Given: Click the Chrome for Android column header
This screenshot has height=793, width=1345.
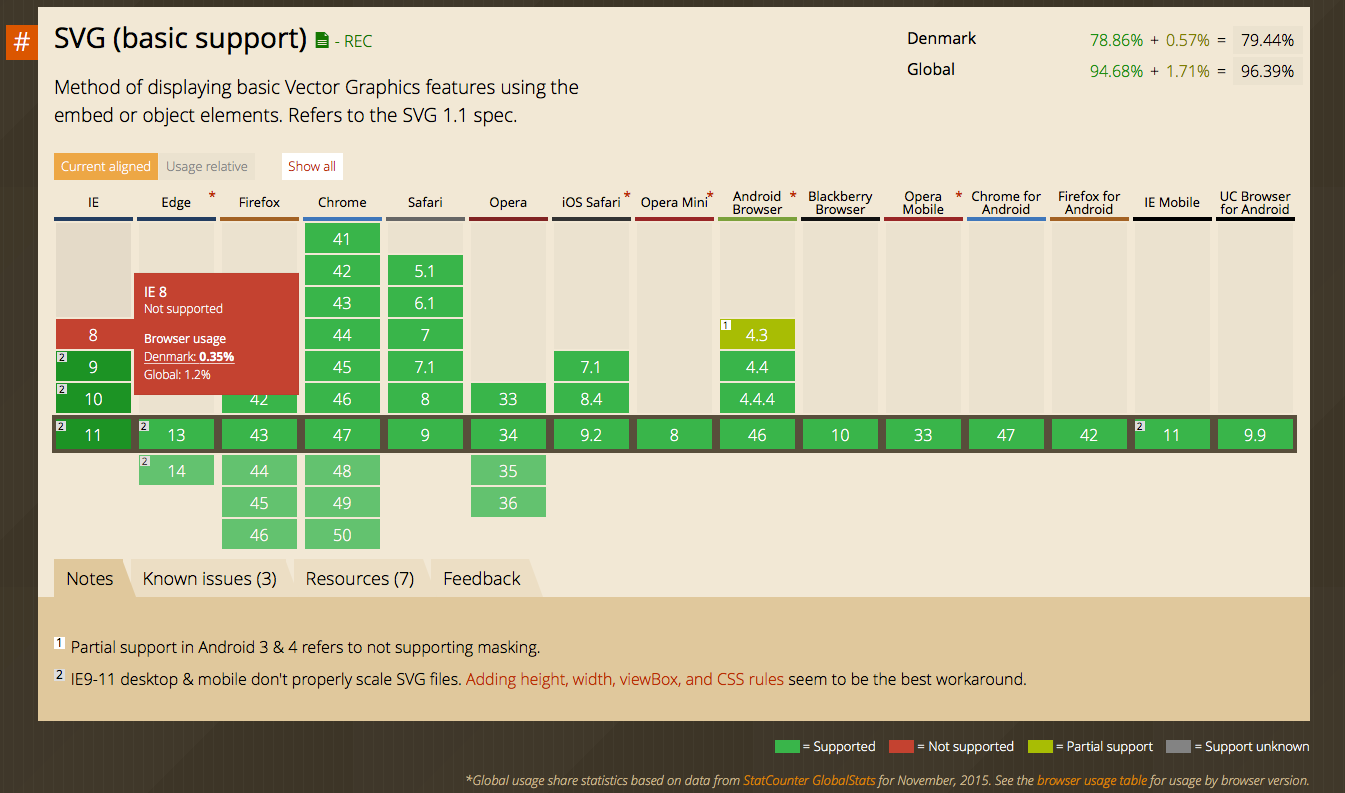Looking at the screenshot, I should click(x=1006, y=203).
